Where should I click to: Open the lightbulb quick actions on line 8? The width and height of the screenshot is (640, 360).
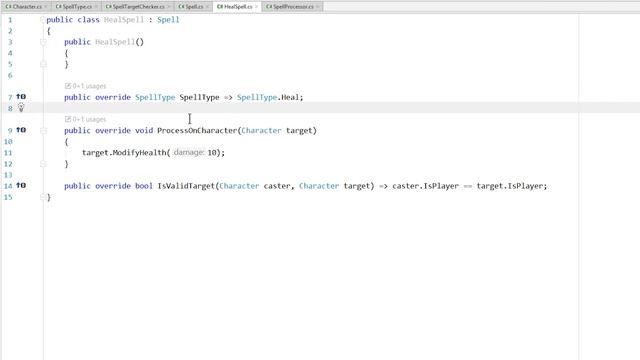[x=21, y=108]
